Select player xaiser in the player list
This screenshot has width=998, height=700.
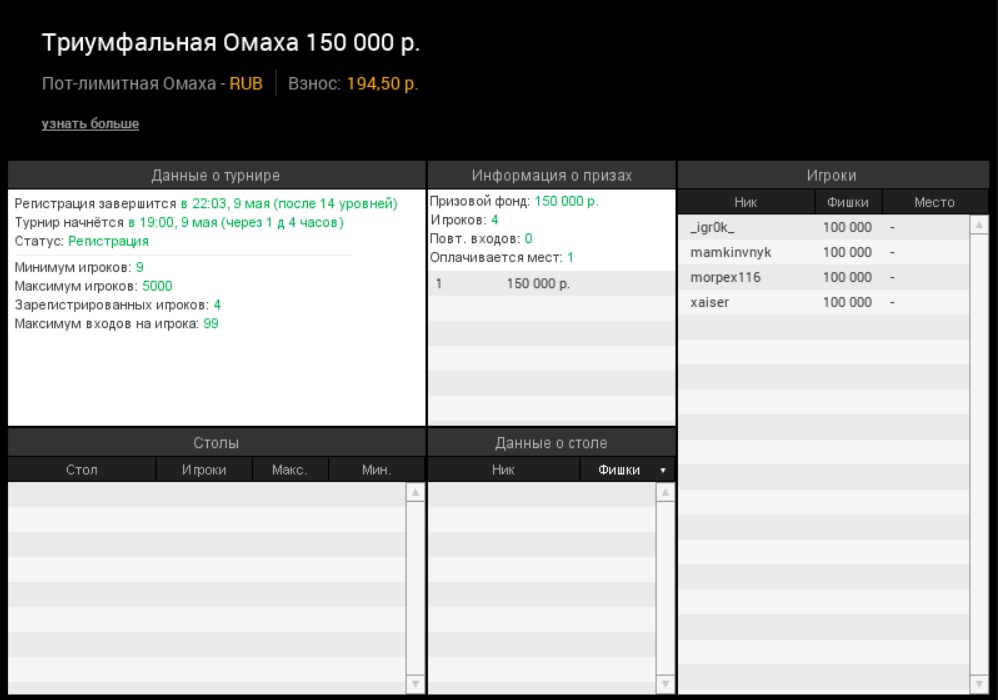click(709, 303)
